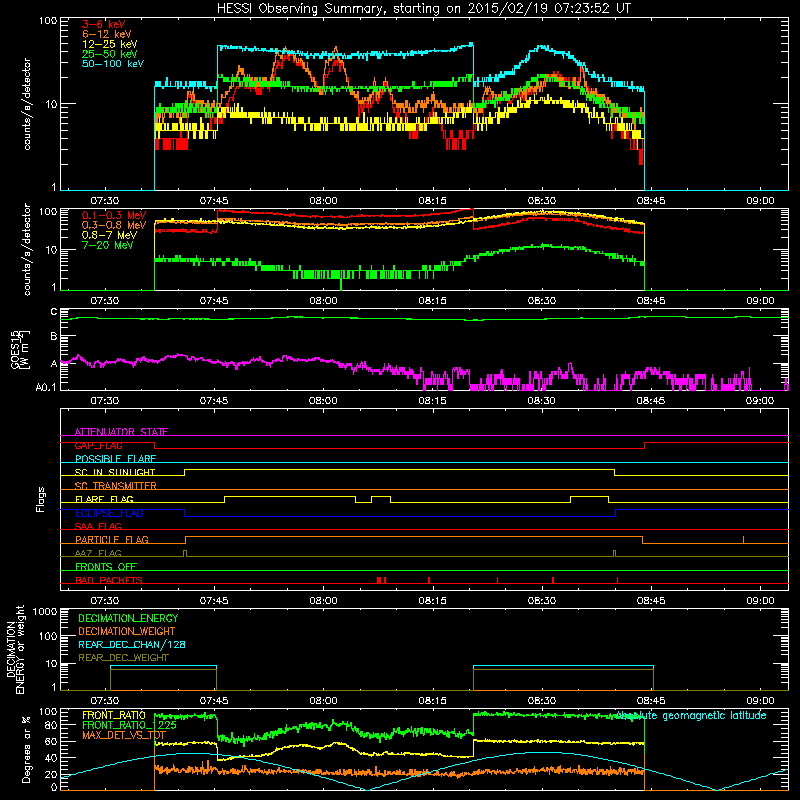Select the SC_IN_SUNLIGHT flag label
The width and height of the screenshot is (800, 800).
point(115,472)
